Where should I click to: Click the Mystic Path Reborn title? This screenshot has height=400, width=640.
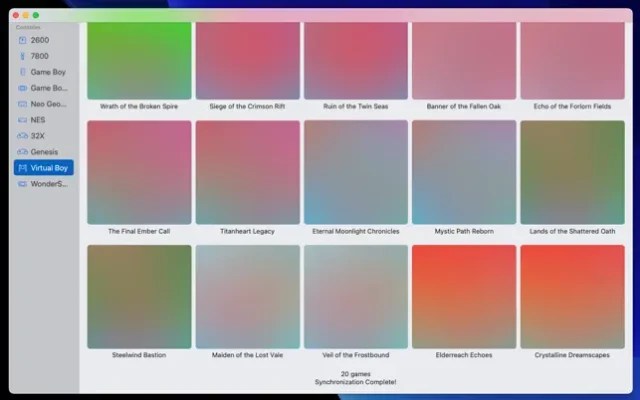point(464,231)
